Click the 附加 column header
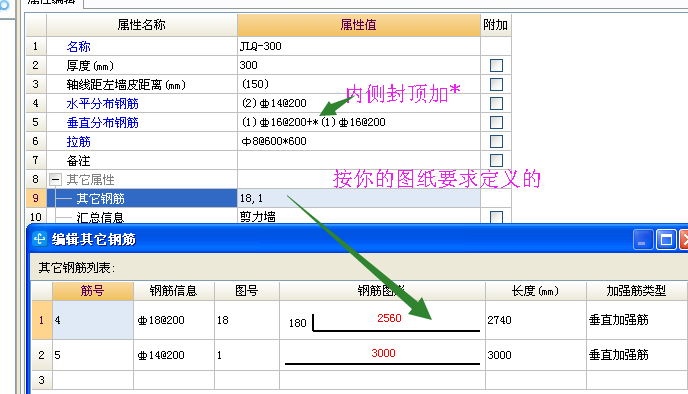688x394 pixels. tap(496, 25)
